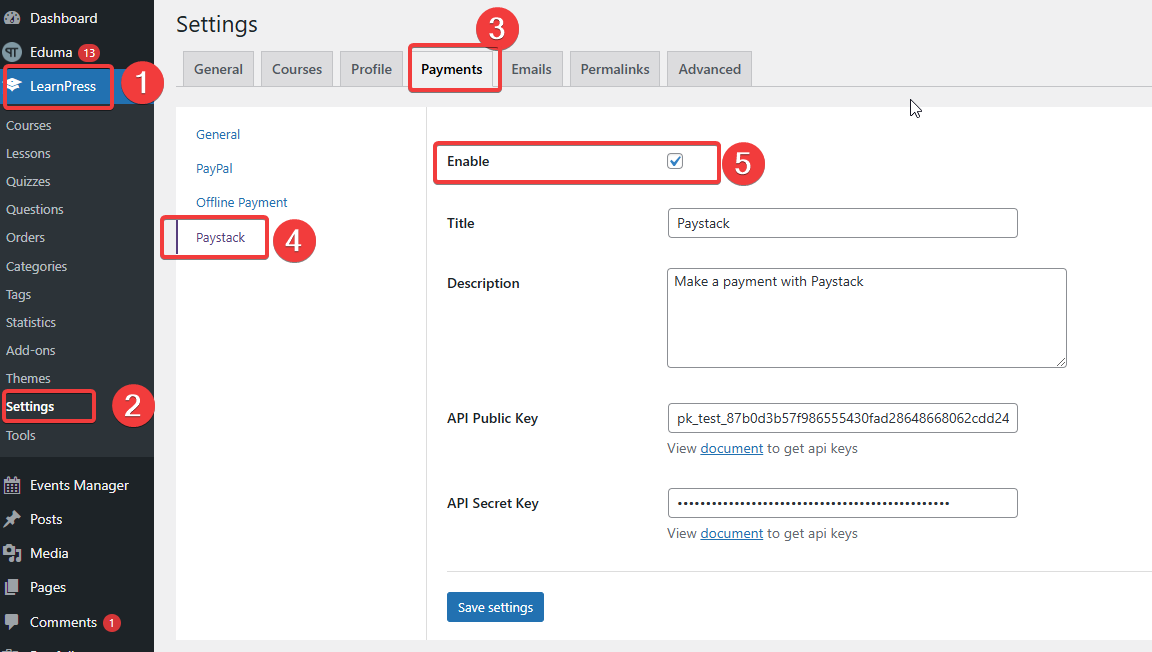1152x652 pixels.
Task: Focus the API Public Key field
Action: coord(843,418)
